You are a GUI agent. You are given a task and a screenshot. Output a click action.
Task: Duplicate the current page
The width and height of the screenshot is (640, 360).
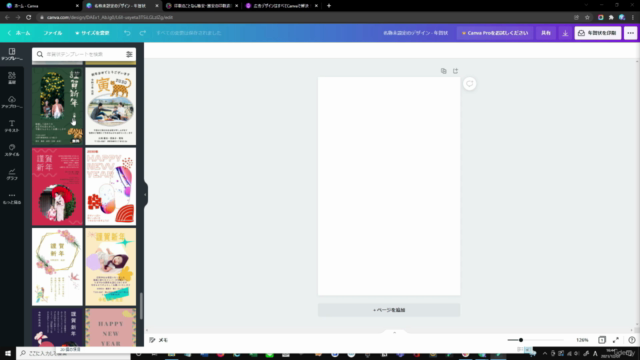pyautogui.click(x=444, y=71)
